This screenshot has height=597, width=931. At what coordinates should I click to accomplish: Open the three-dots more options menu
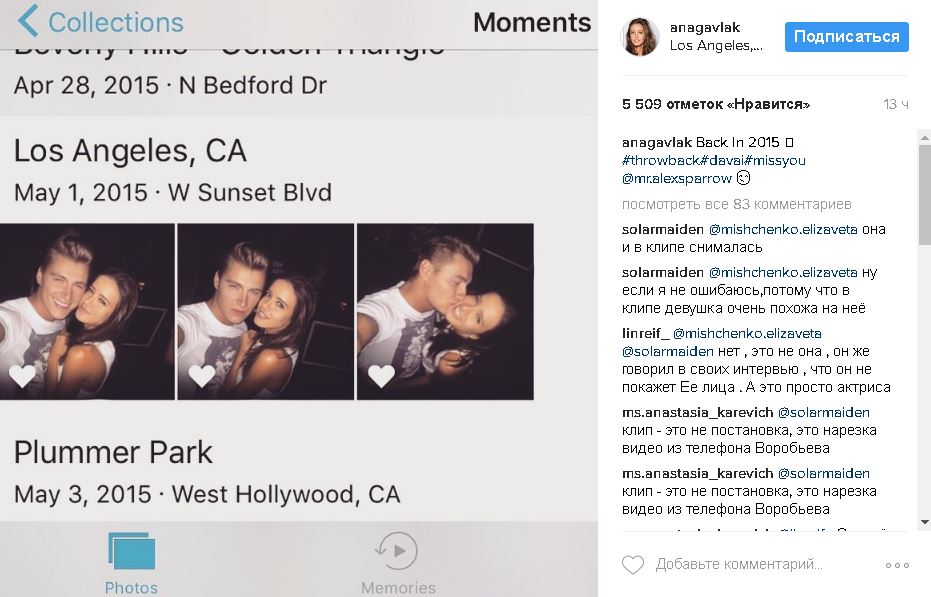coord(897,565)
